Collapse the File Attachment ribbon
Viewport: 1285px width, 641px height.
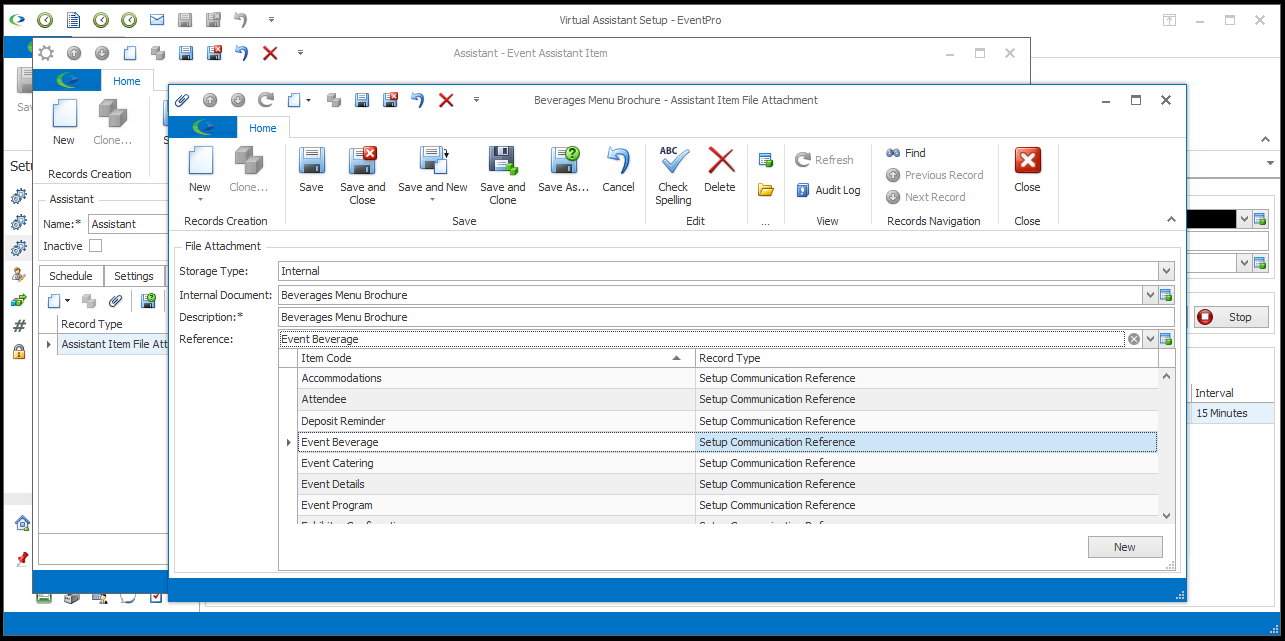[1171, 220]
